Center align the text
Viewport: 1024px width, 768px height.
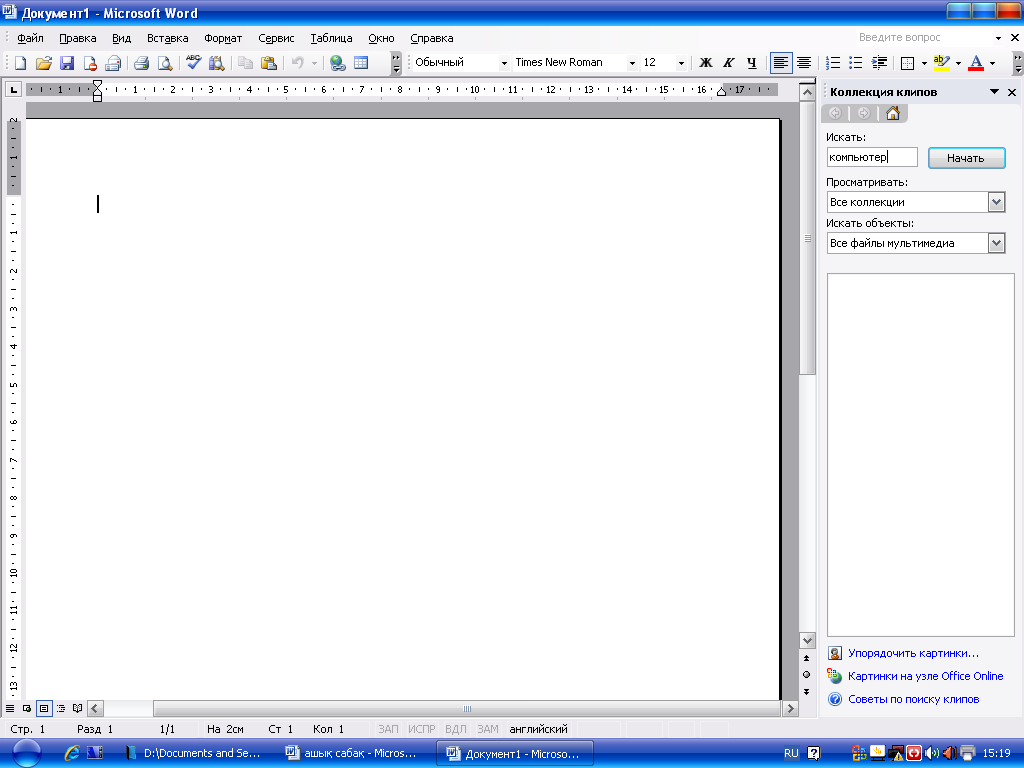(804, 63)
